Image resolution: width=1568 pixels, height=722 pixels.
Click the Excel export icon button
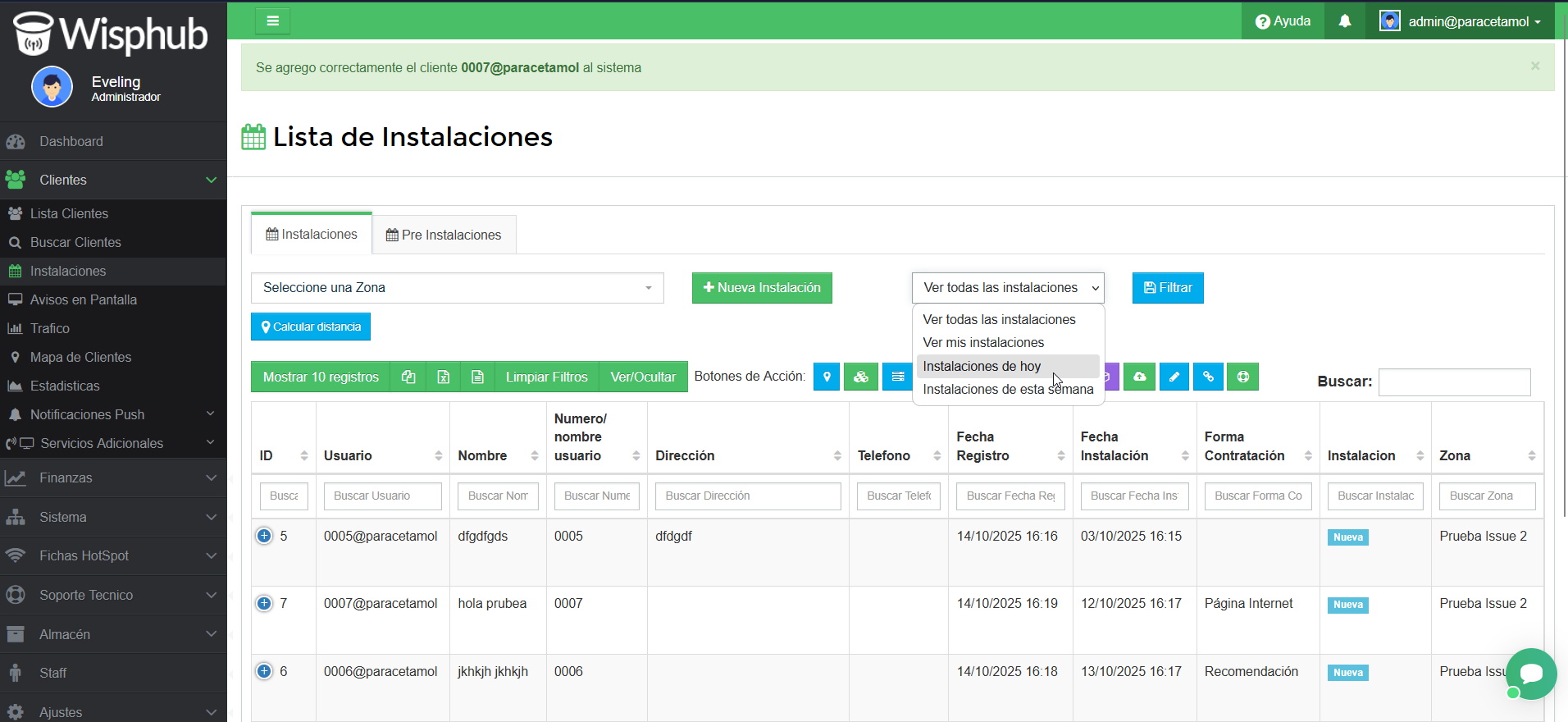[x=443, y=377]
